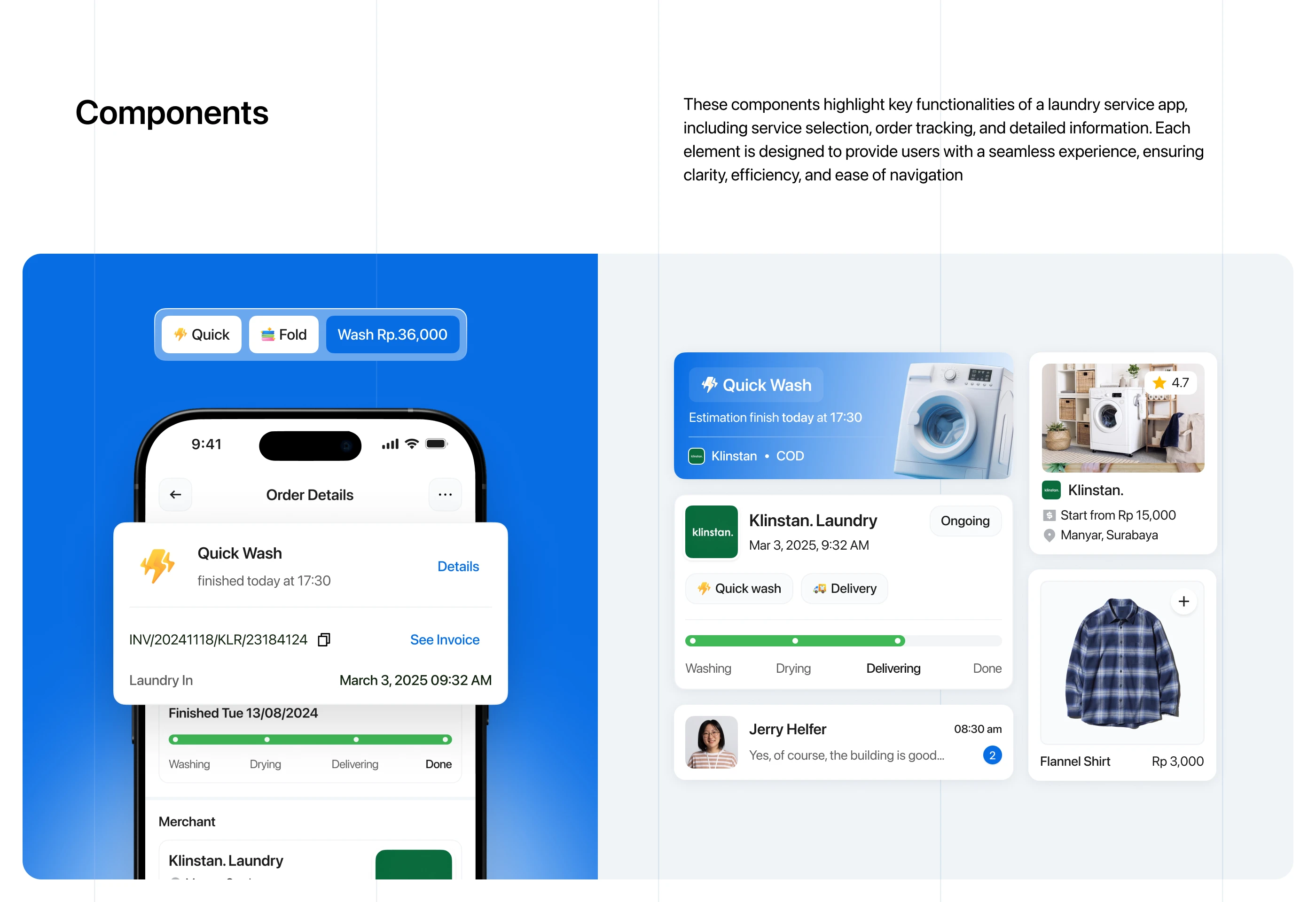
Task: Select the Quick chip
Action: point(202,334)
